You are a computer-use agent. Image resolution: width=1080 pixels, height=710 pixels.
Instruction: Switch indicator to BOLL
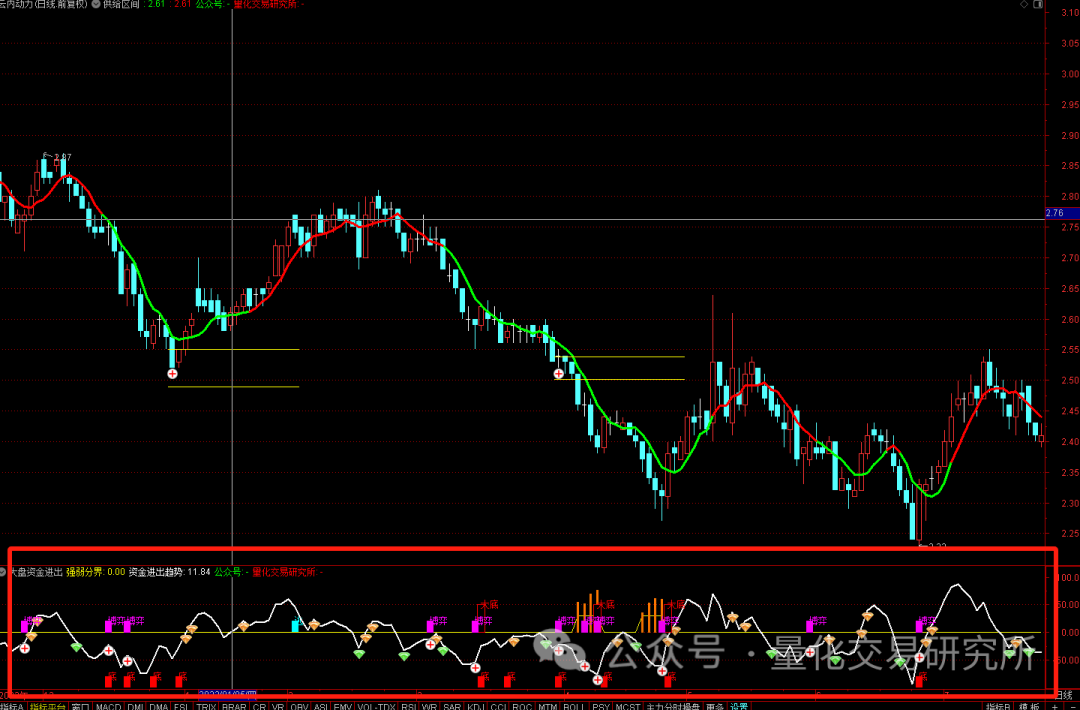574,707
